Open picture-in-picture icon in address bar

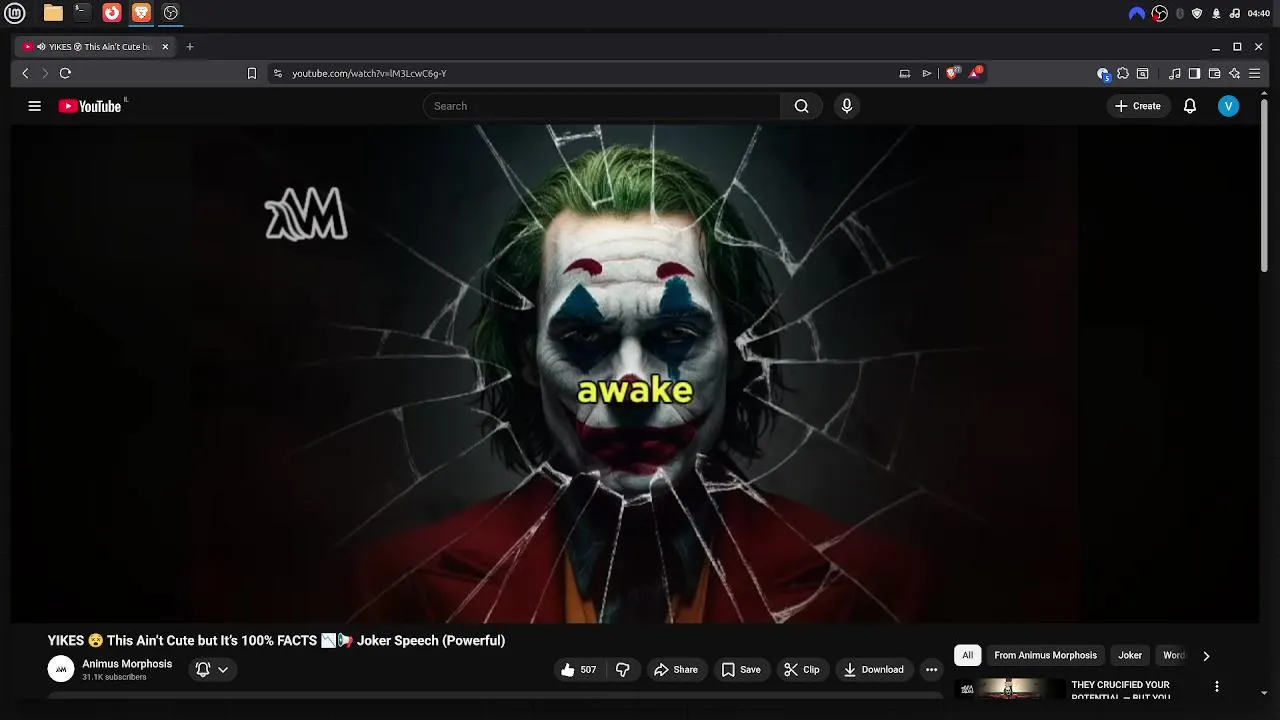coord(905,73)
